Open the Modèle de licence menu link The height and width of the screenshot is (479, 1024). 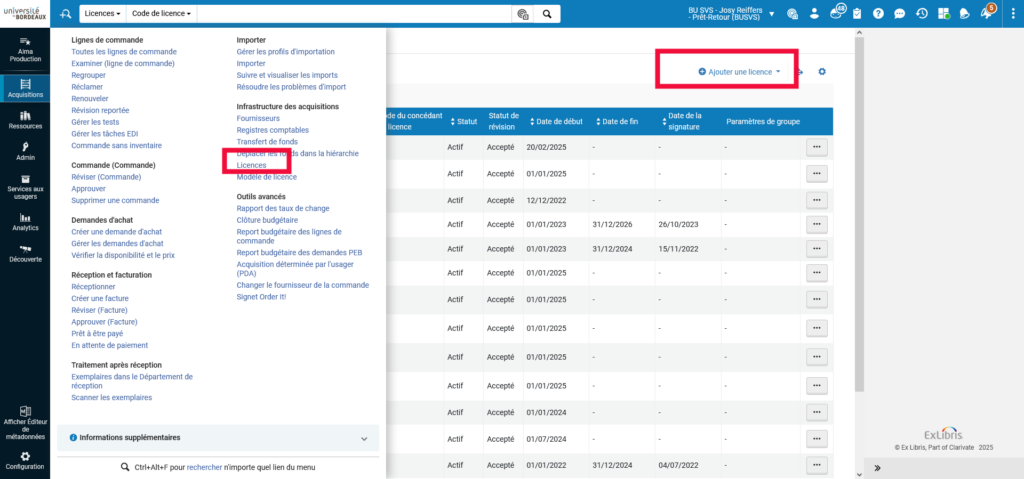click(266, 177)
